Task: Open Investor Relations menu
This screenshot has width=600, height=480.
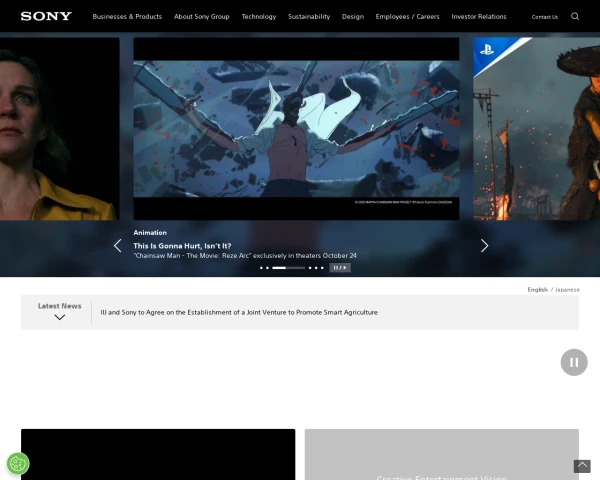Action: click(x=479, y=16)
